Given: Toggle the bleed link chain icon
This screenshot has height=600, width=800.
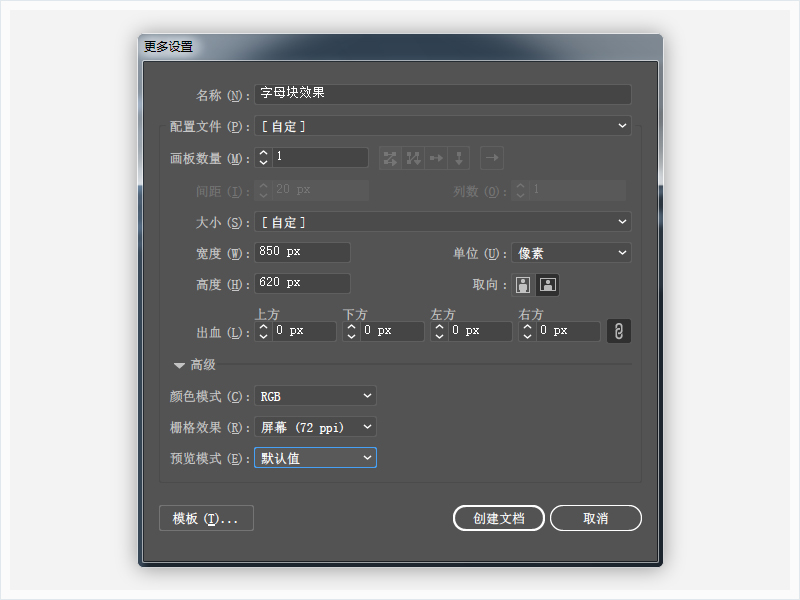Looking at the screenshot, I should point(619,331).
